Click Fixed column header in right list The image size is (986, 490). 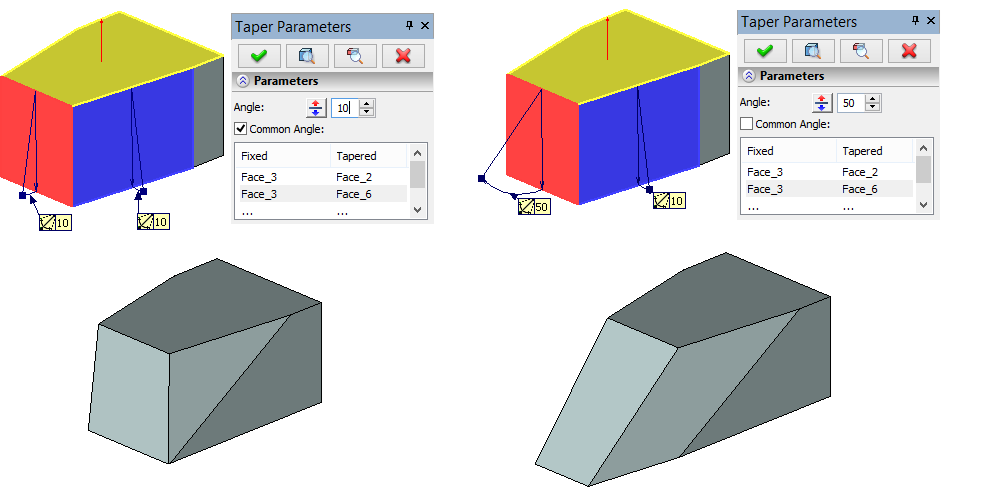pyautogui.click(x=760, y=151)
